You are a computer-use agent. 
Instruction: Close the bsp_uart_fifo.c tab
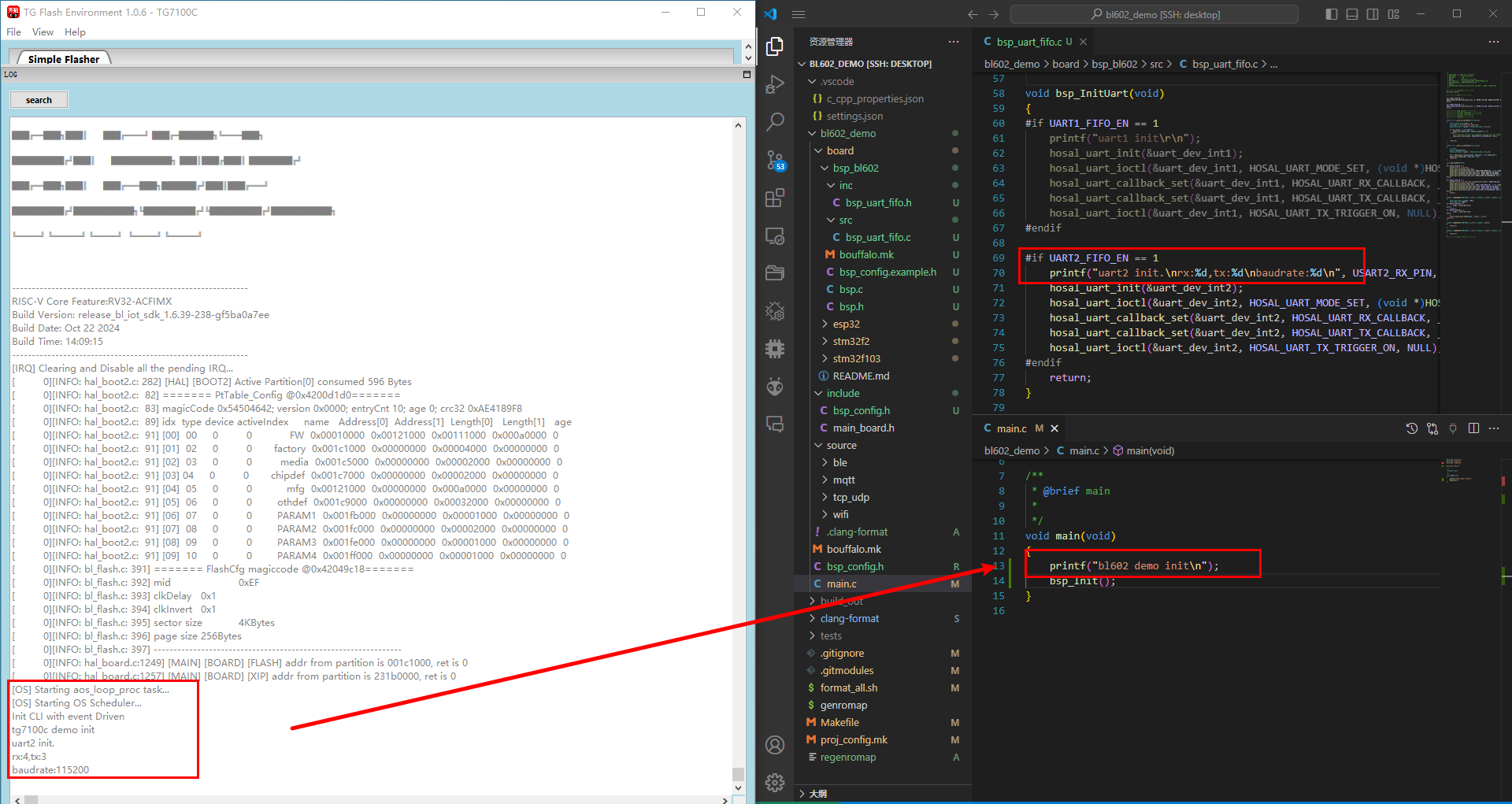[1084, 42]
